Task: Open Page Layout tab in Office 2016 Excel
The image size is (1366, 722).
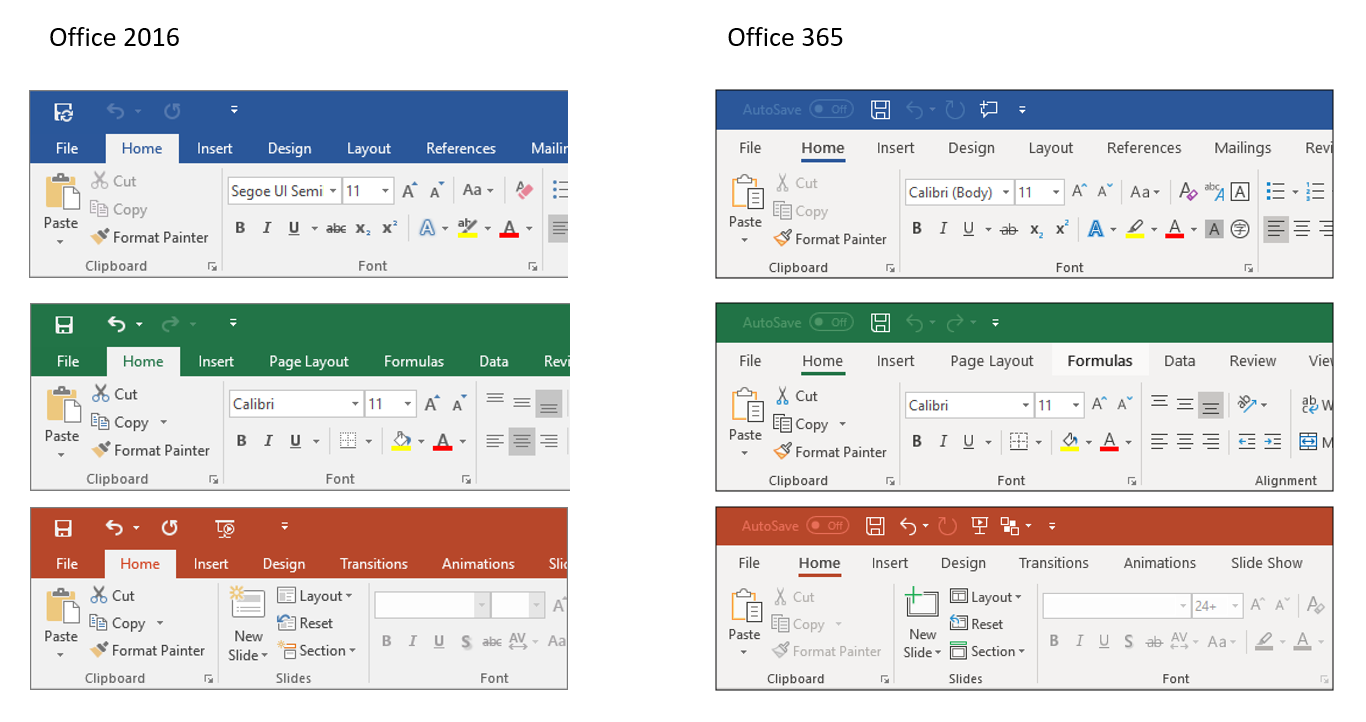Action: click(x=309, y=362)
